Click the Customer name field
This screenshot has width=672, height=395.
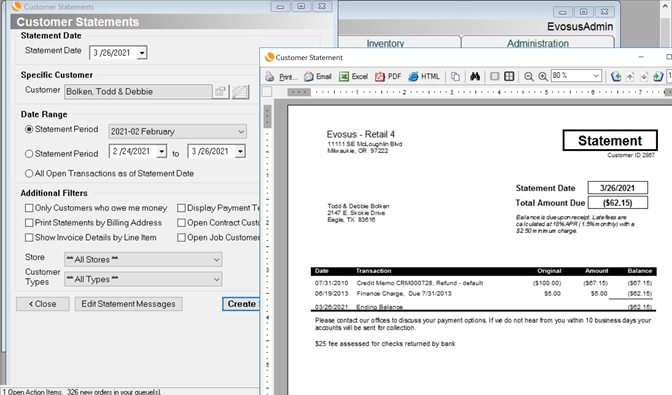click(138, 91)
